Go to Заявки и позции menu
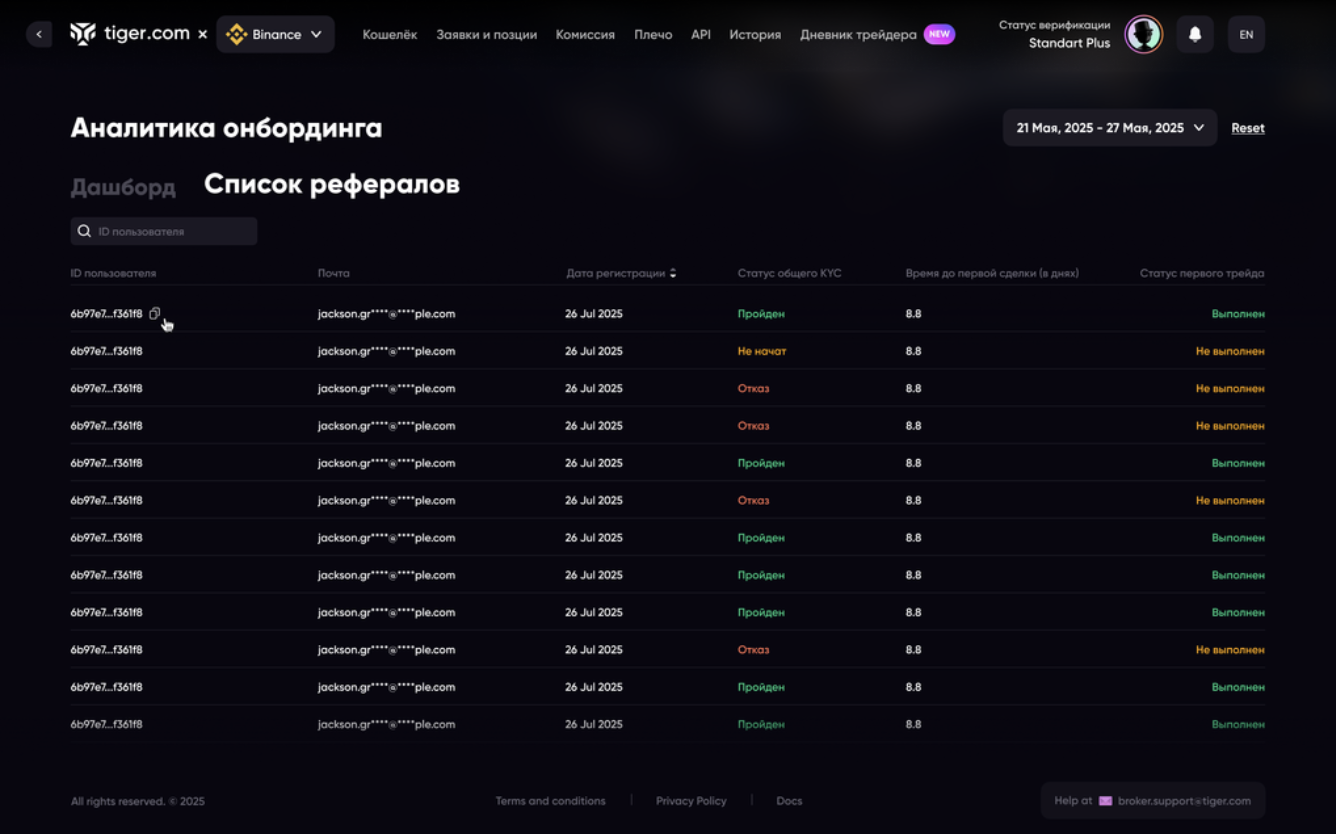 click(486, 34)
